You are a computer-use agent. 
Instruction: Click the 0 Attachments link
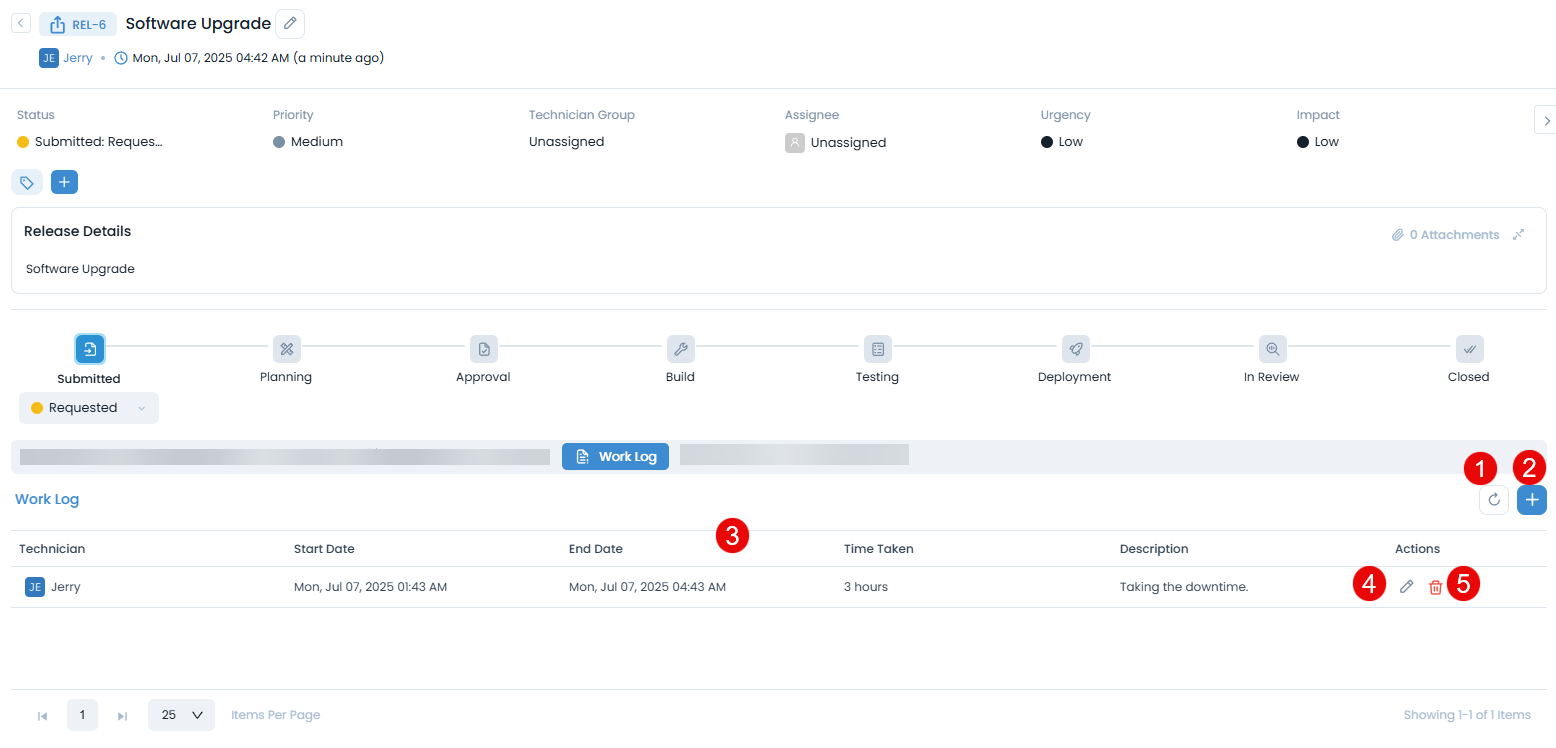pos(1445,235)
